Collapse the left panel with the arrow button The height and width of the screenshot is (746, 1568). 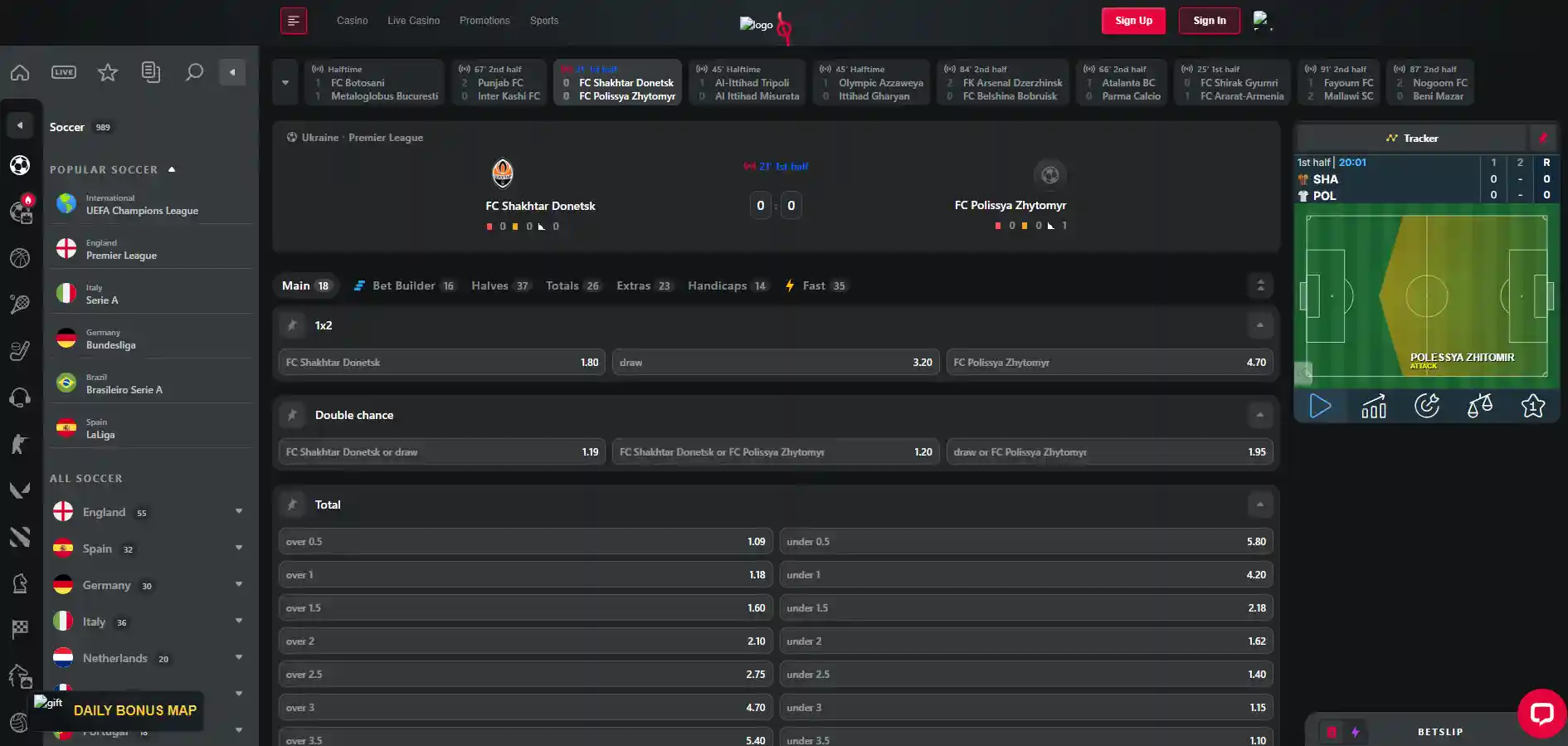click(232, 72)
